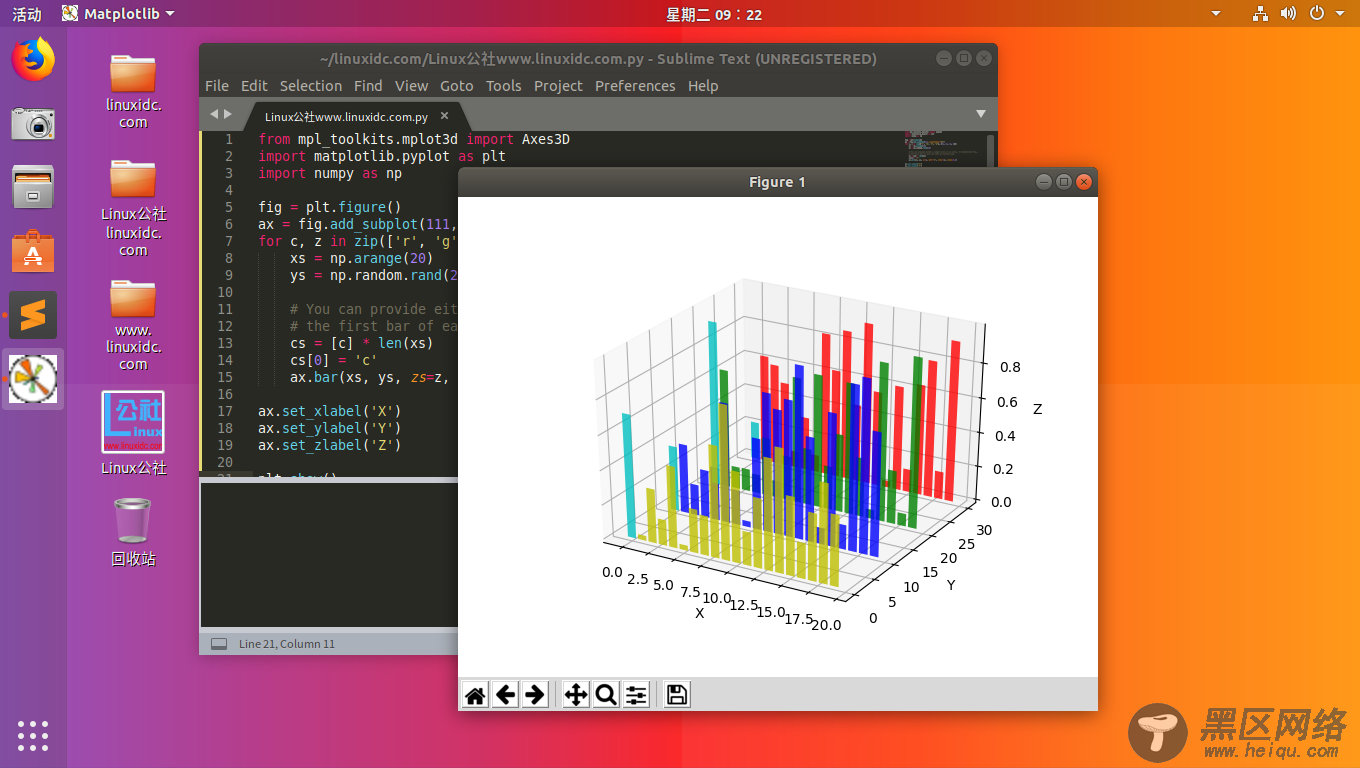This screenshot has width=1360, height=768.
Task: Click 'Line 21, Column 11' status text
Action: coord(287,644)
